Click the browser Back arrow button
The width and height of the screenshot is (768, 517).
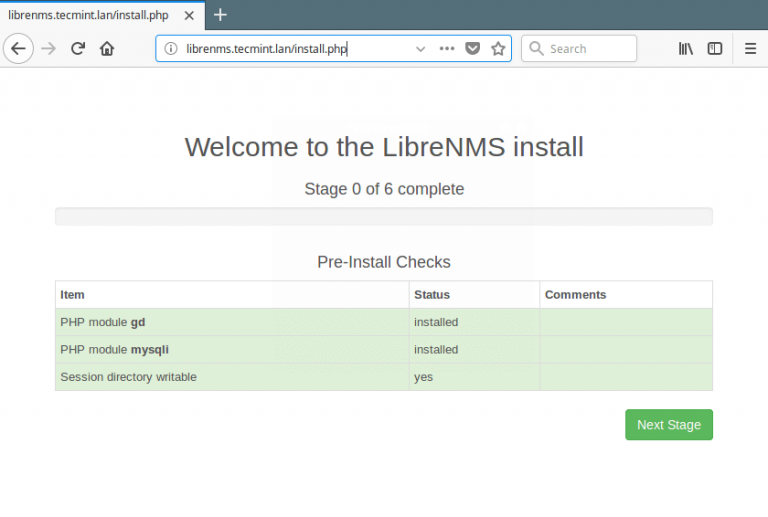[18, 48]
